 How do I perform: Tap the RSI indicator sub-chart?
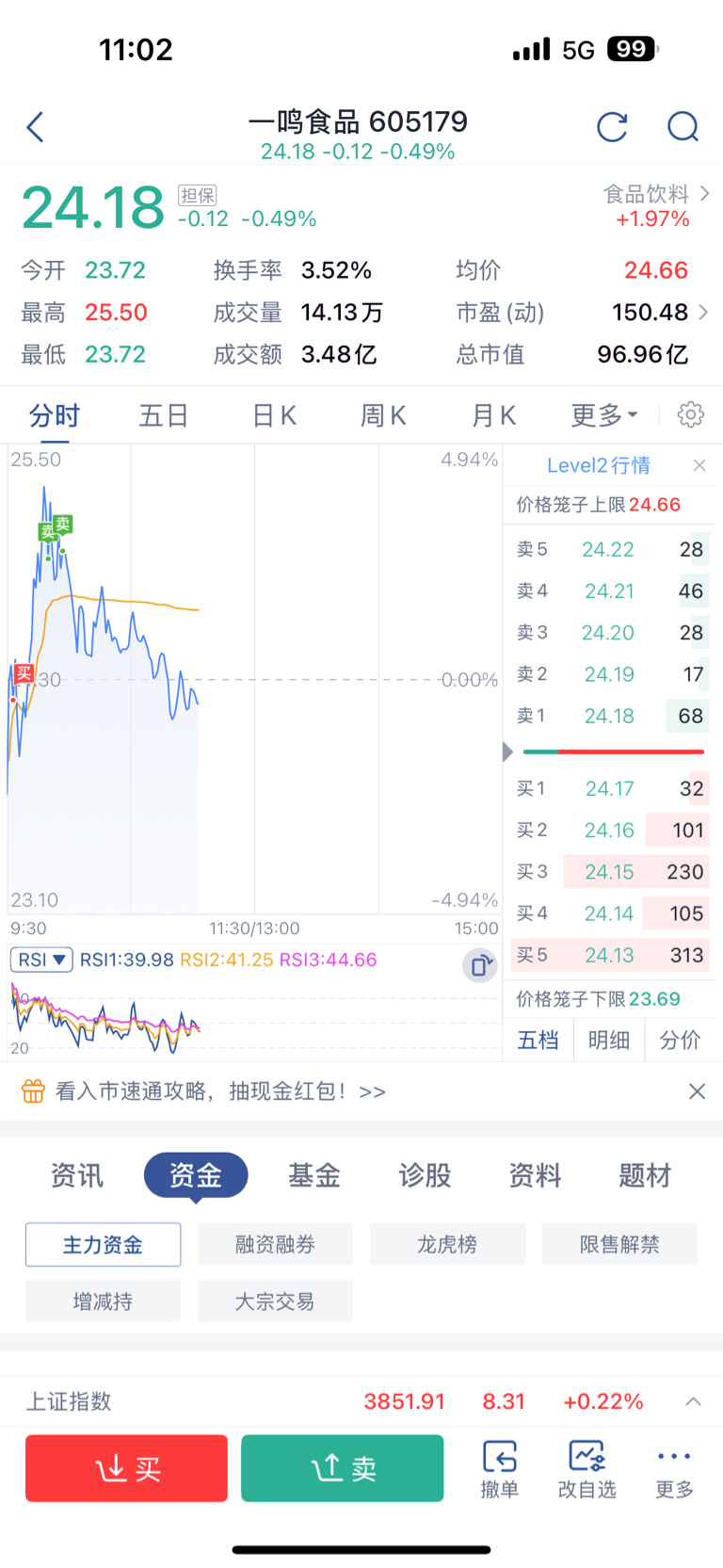[x=254, y=1017]
